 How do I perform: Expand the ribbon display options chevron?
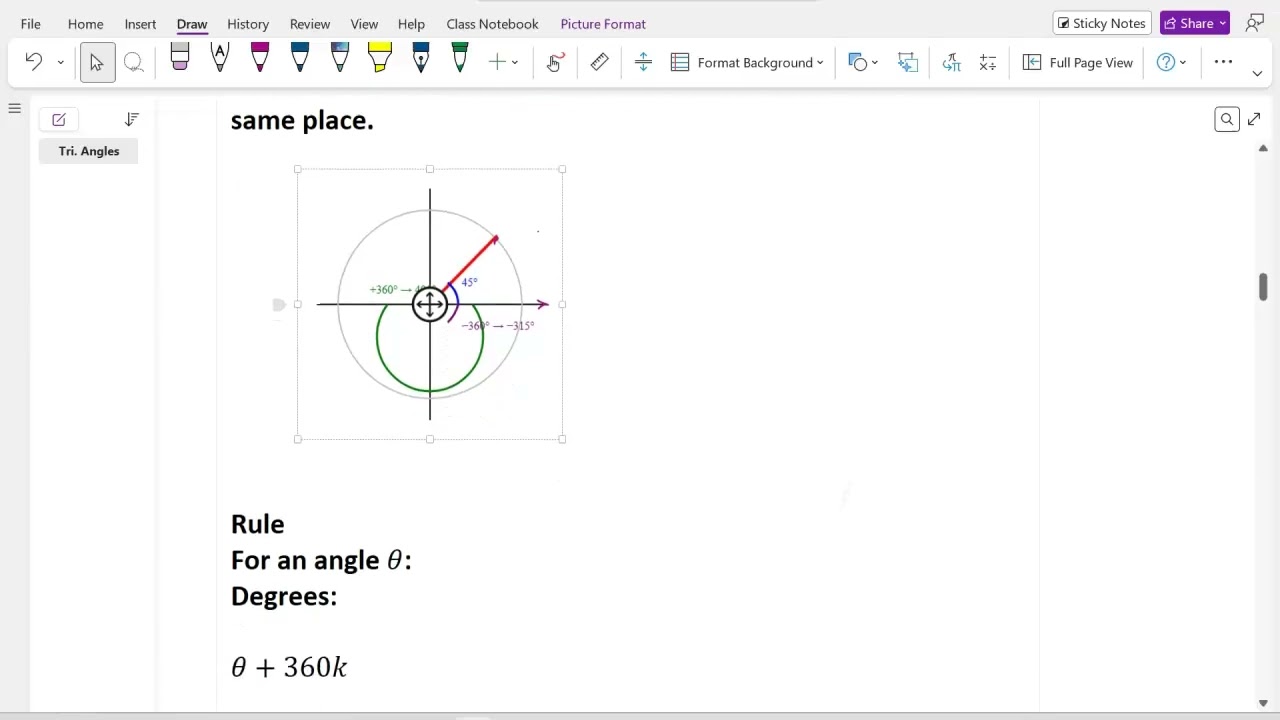[1257, 73]
